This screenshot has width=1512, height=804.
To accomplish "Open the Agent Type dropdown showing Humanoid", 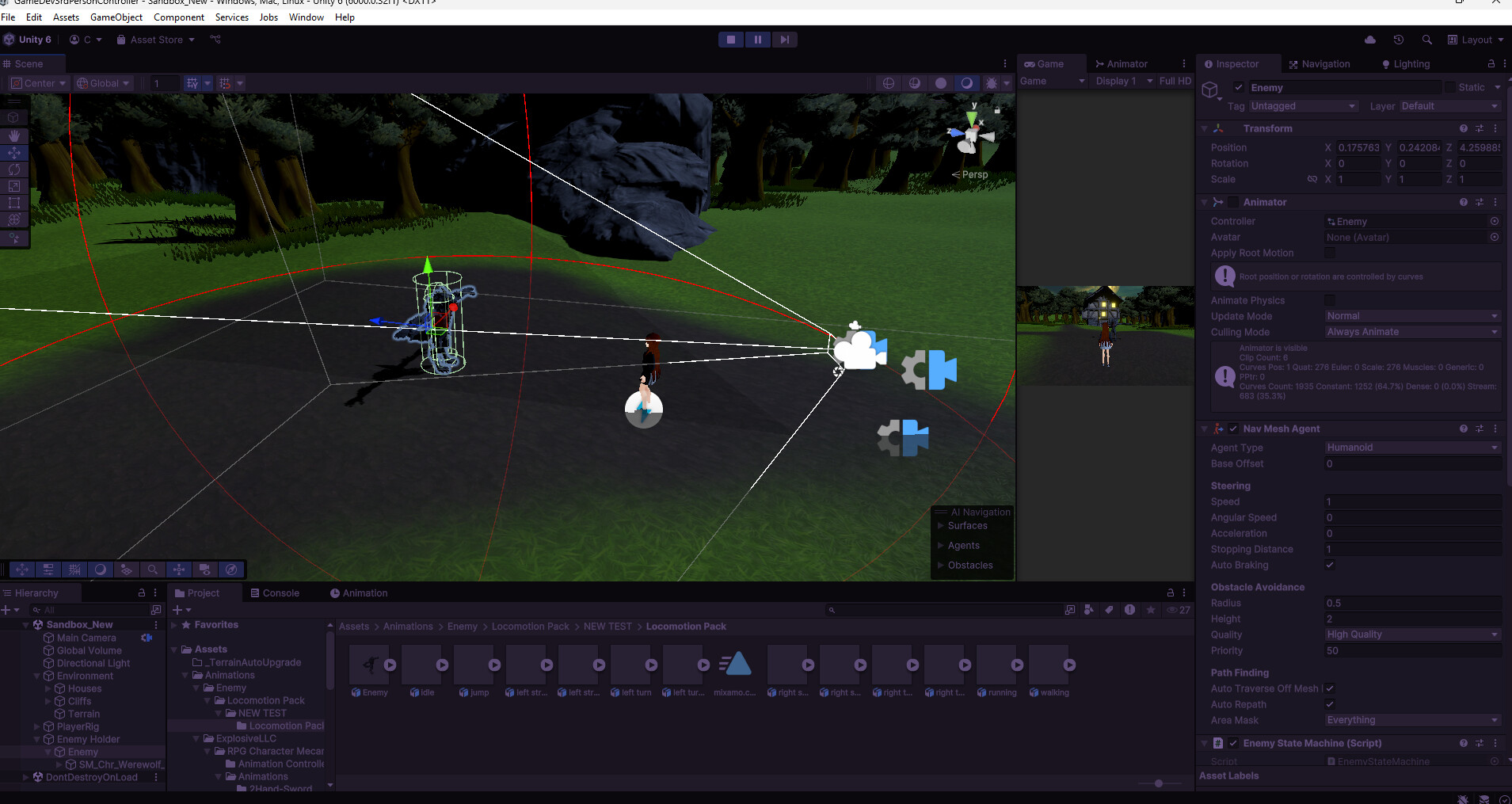I will point(1411,447).
